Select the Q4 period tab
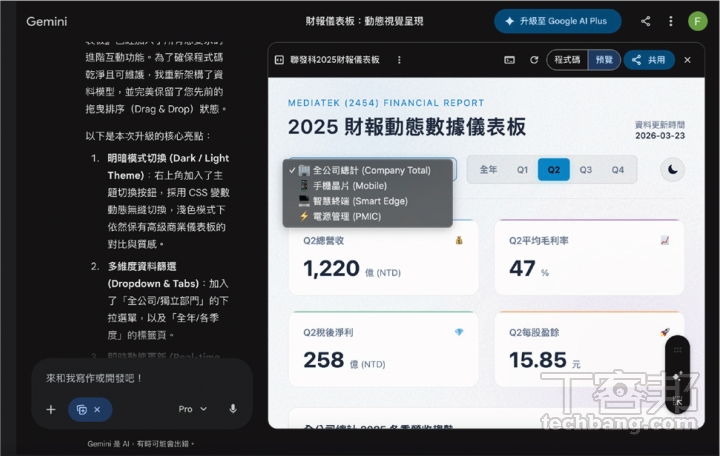The height and width of the screenshot is (456, 720). pyautogui.click(x=618, y=169)
